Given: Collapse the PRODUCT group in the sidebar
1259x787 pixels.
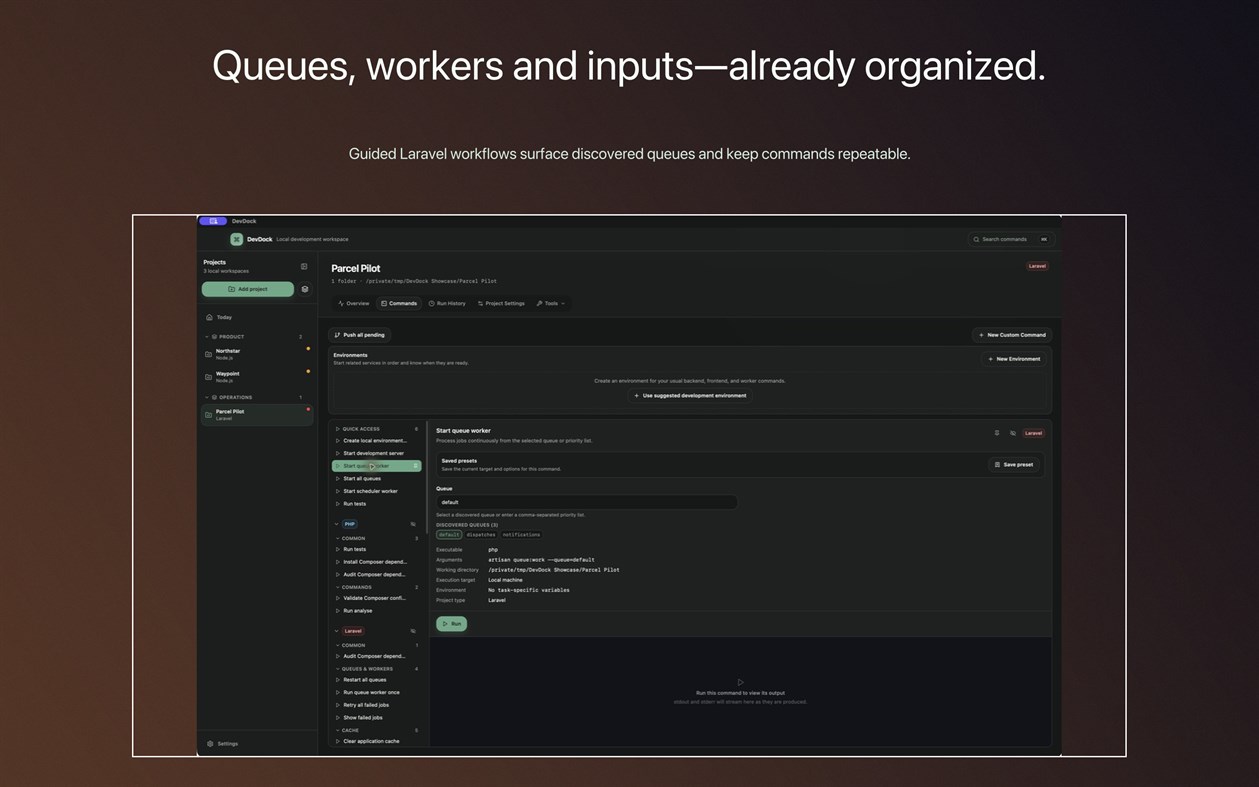Looking at the screenshot, I should pos(207,337).
